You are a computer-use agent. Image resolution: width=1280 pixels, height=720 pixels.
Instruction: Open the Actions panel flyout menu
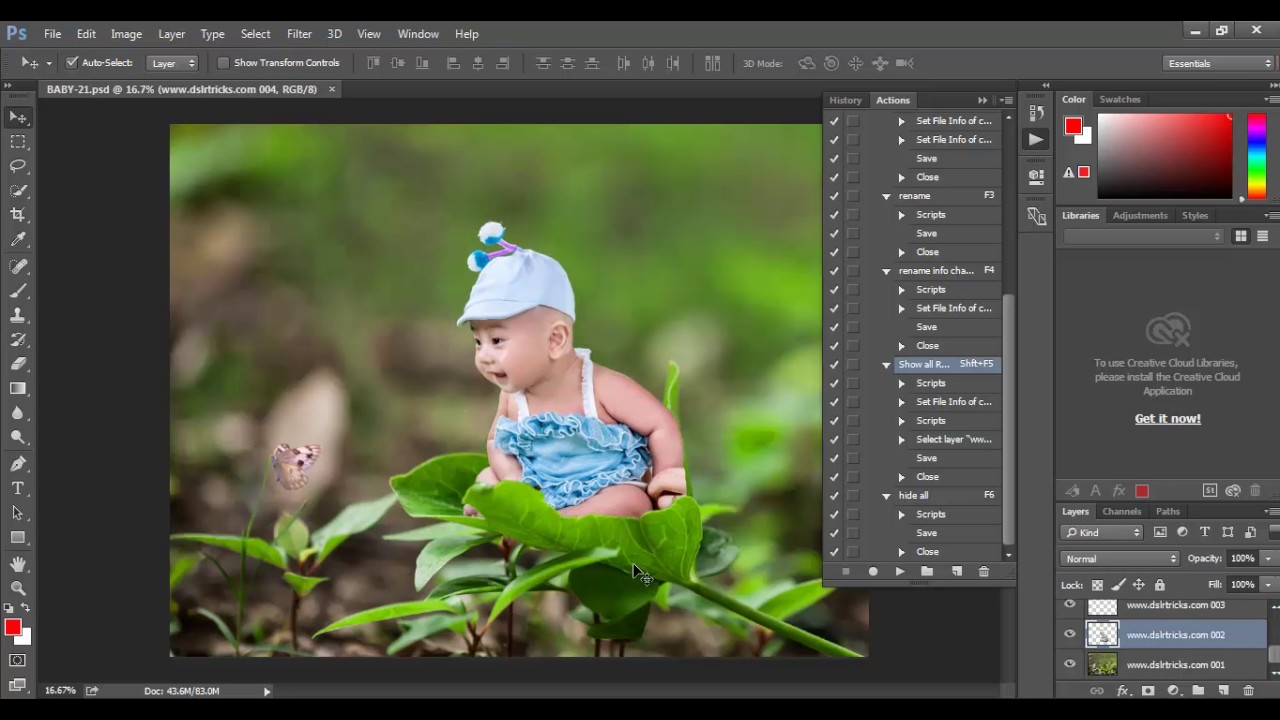click(x=1007, y=100)
